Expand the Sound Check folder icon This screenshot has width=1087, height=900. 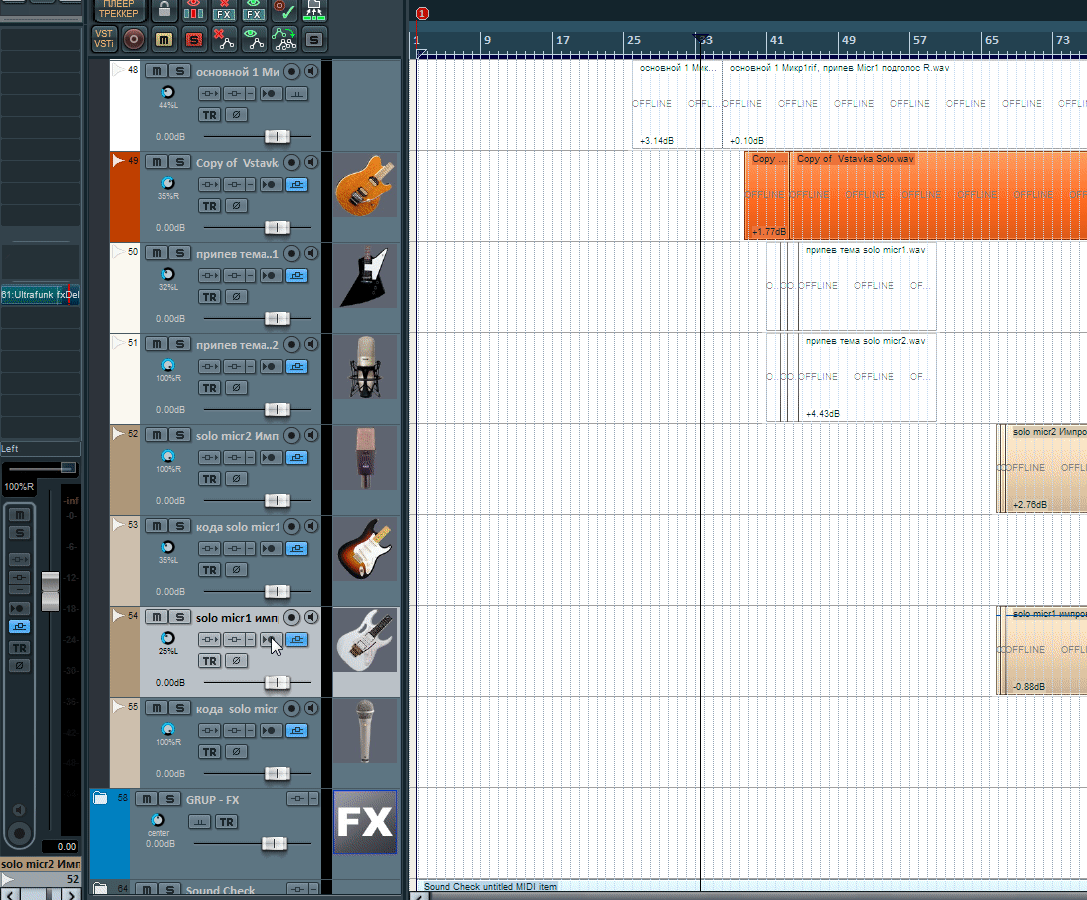click(x=101, y=888)
